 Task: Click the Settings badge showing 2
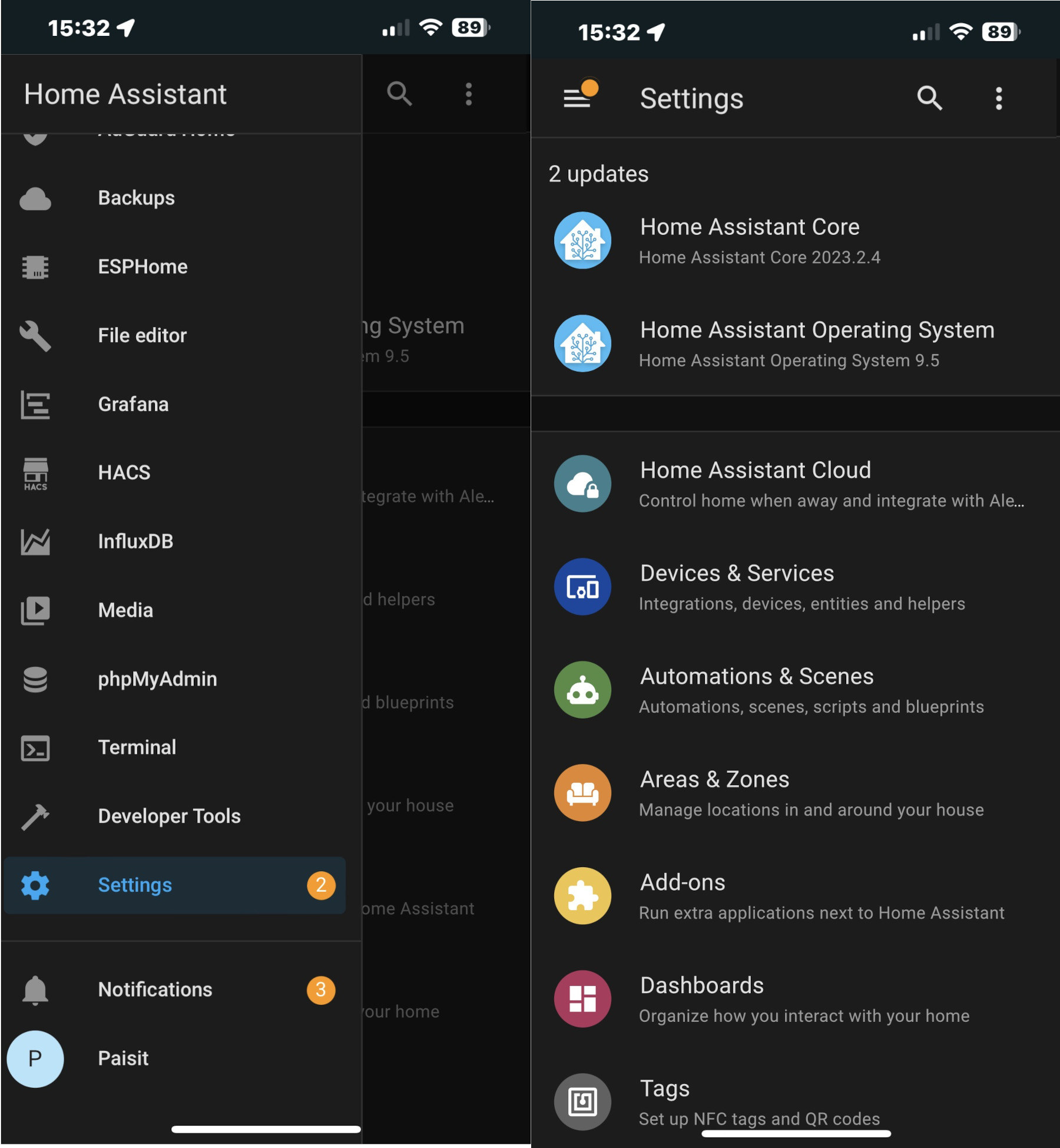[x=321, y=885]
